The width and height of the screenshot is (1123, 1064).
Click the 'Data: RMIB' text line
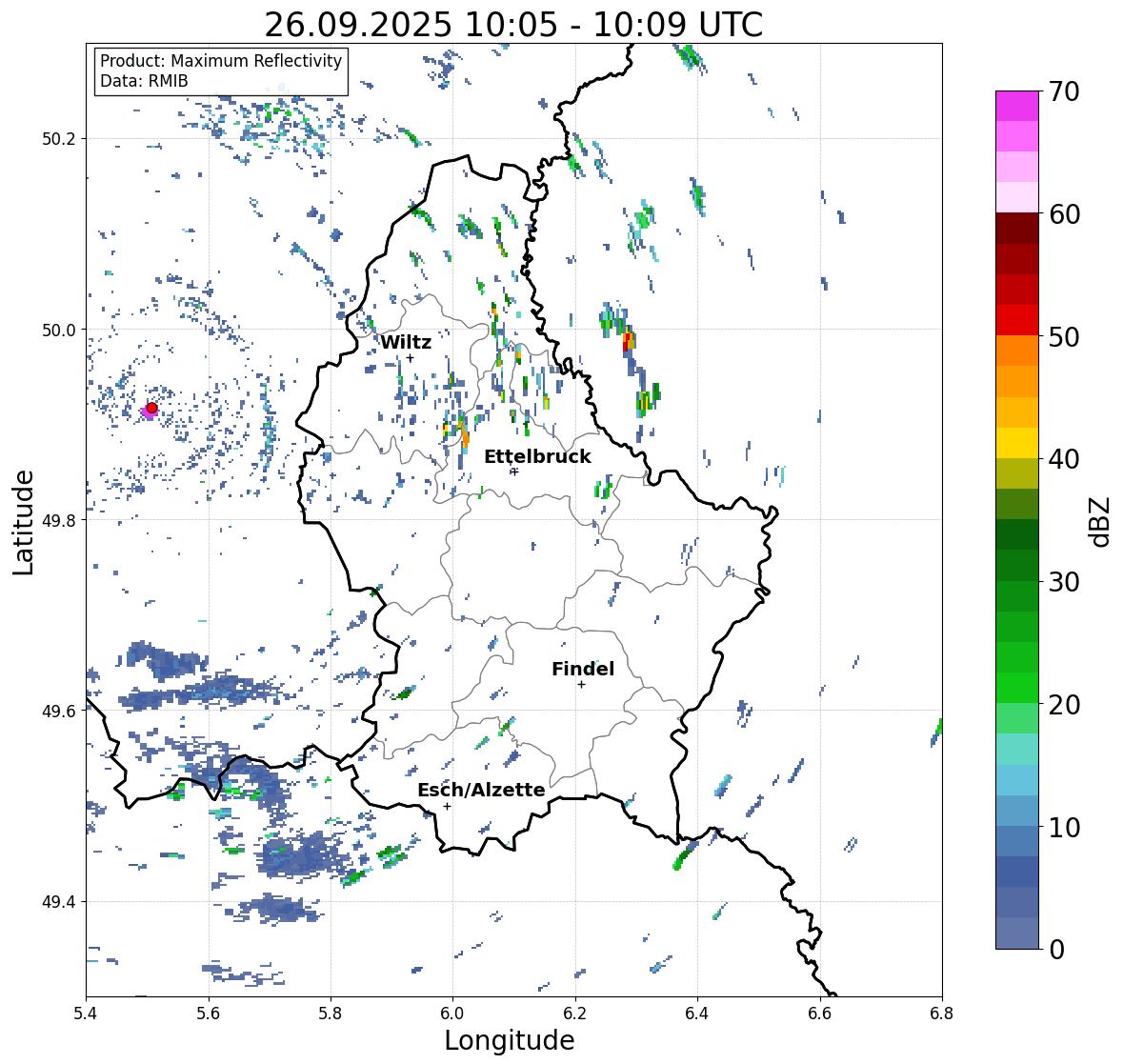[144, 81]
